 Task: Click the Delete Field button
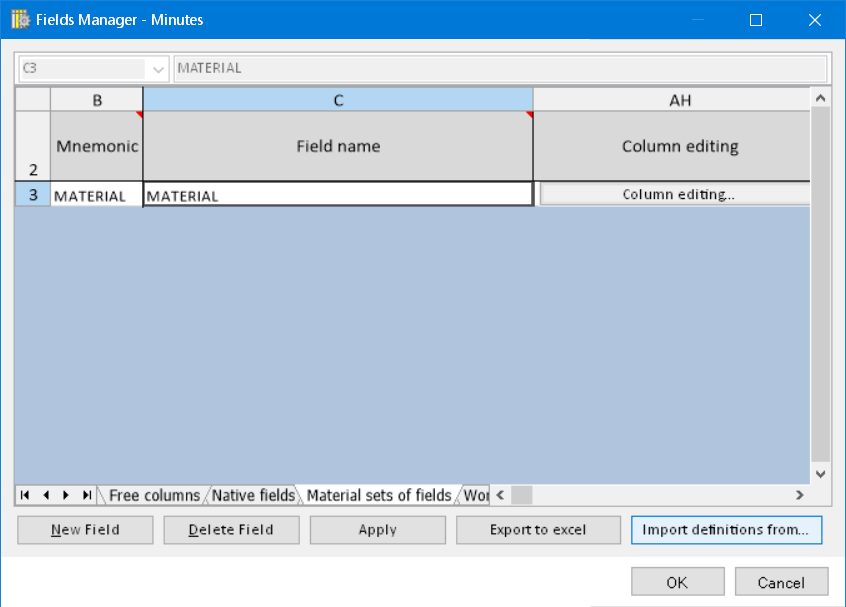[x=231, y=530]
